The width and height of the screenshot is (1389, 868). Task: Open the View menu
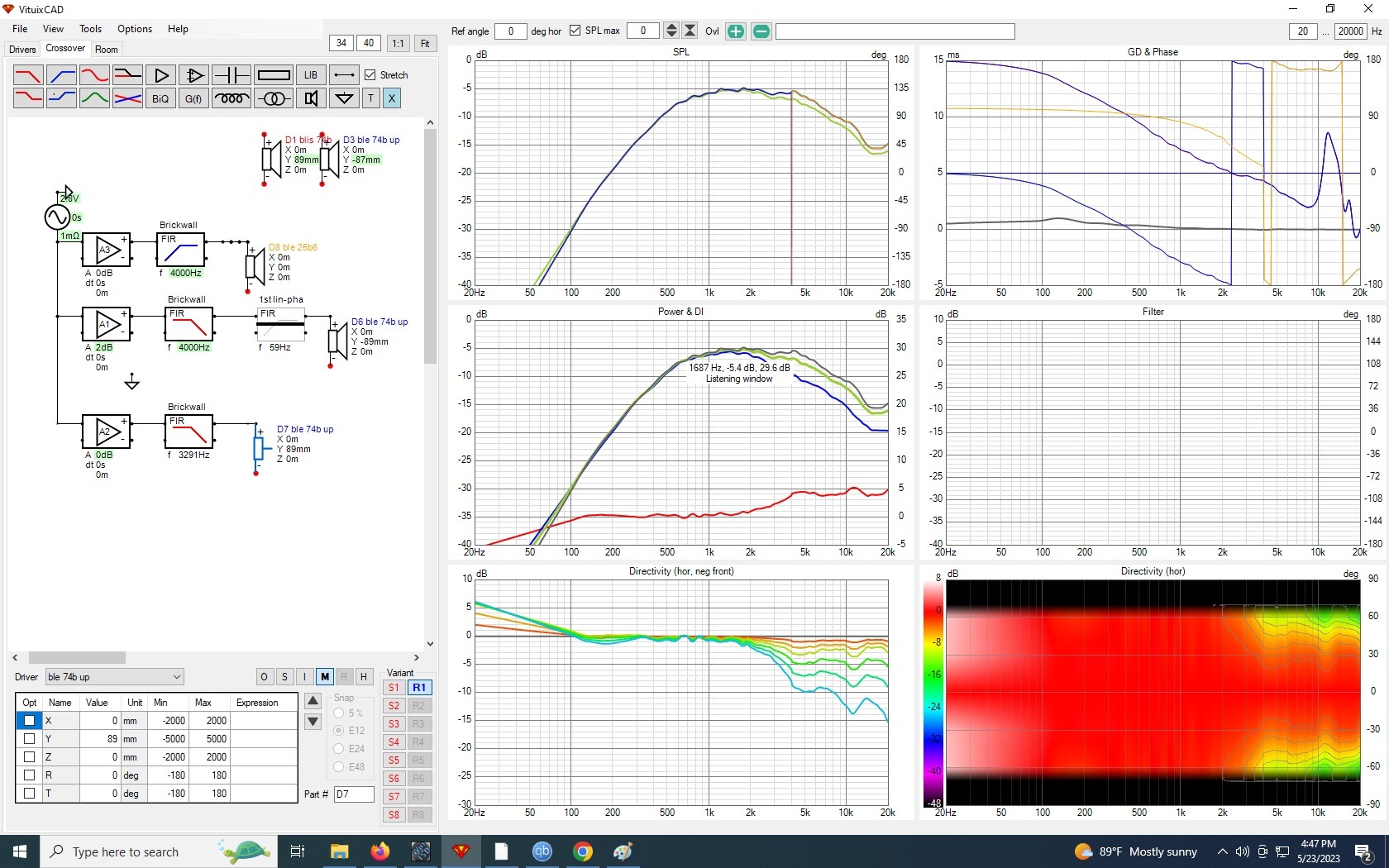(x=53, y=29)
